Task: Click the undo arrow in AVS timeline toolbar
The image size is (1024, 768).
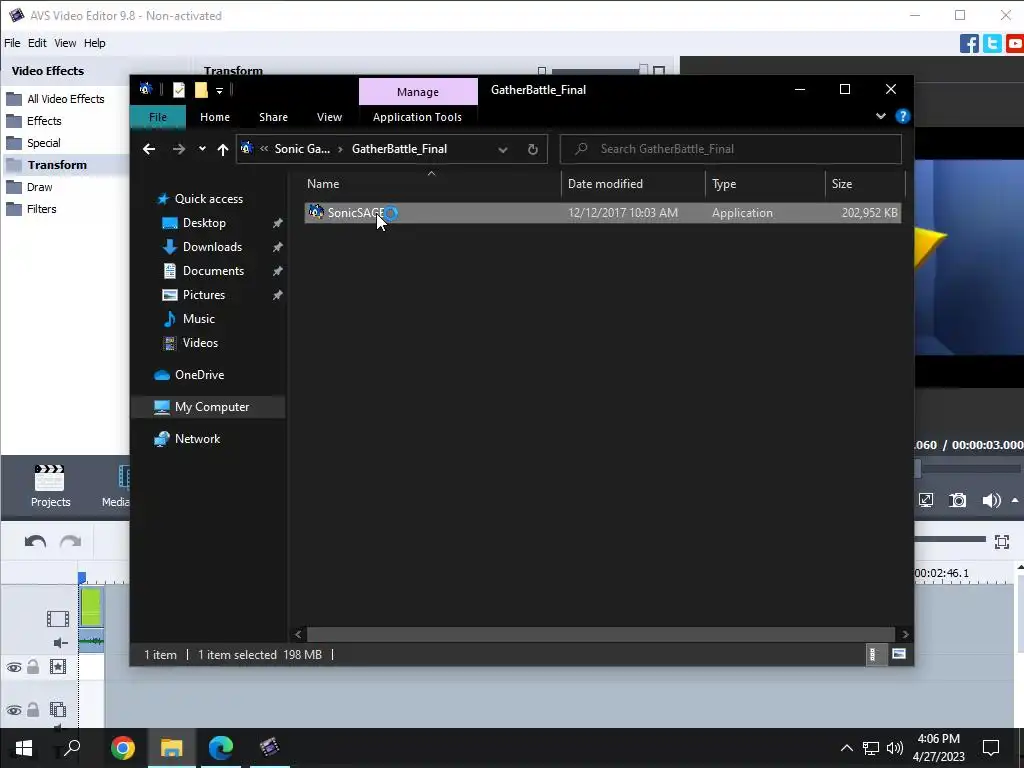Action: [35, 541]
